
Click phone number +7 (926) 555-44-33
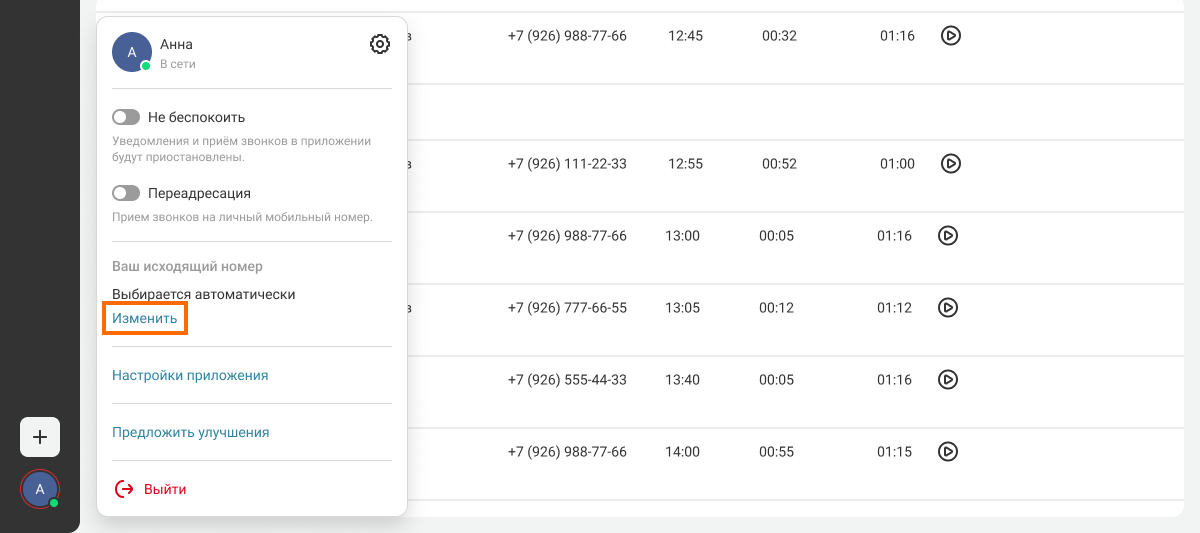click(x=567, y=380)
